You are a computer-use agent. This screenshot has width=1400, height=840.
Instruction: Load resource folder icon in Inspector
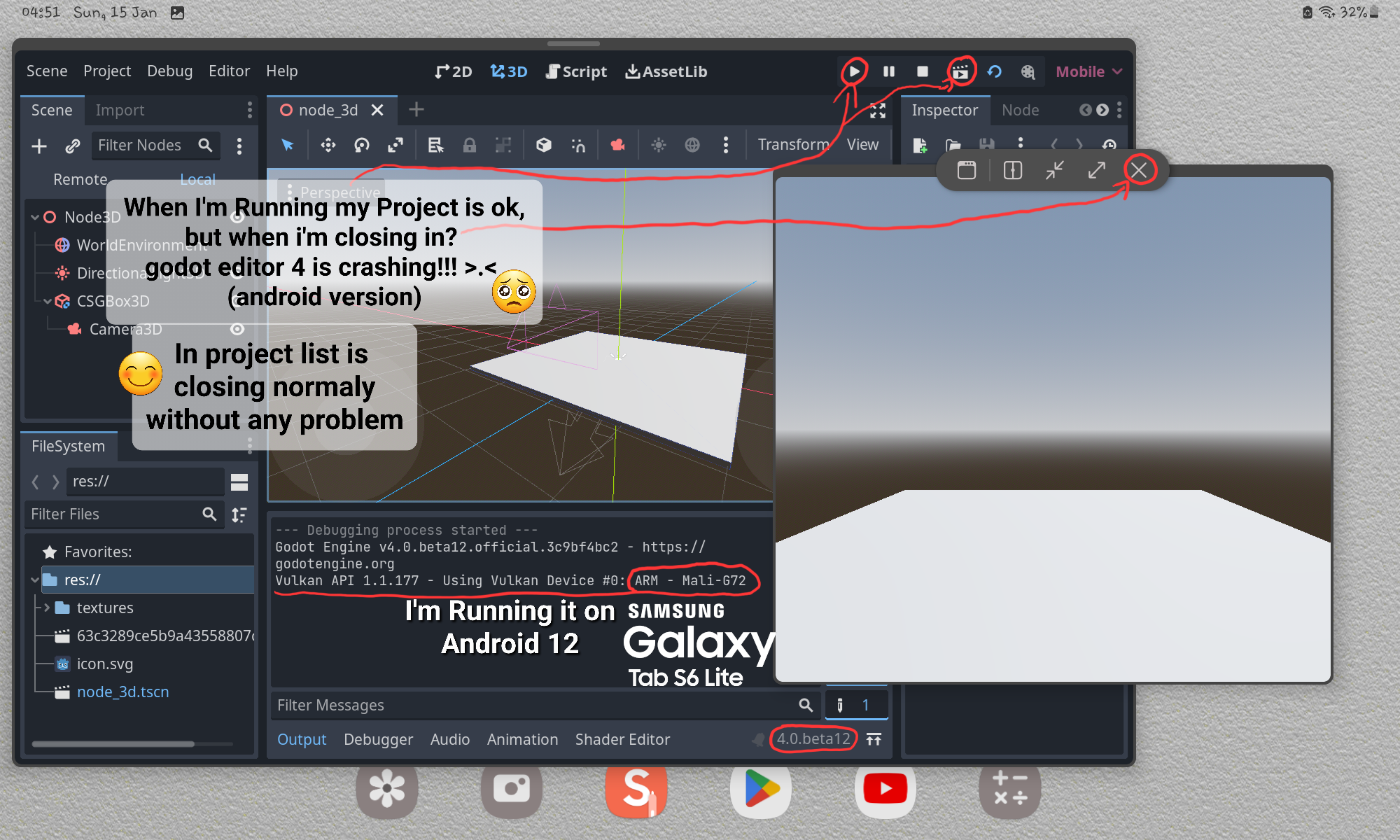pyautogui.click(x=953, y=145)
